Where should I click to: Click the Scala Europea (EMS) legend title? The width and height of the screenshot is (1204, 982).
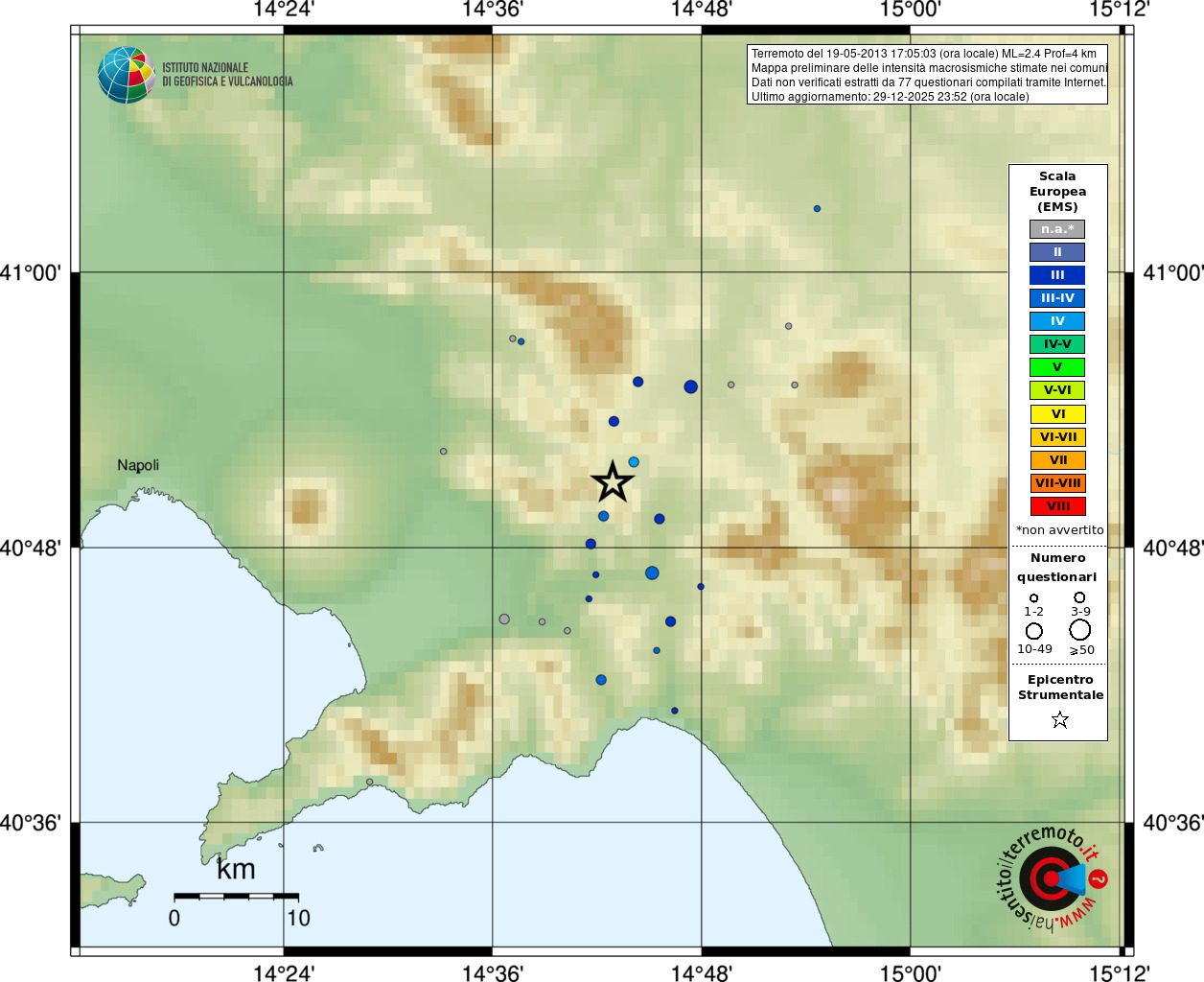pyautogui.click(x=1057, y=192)
